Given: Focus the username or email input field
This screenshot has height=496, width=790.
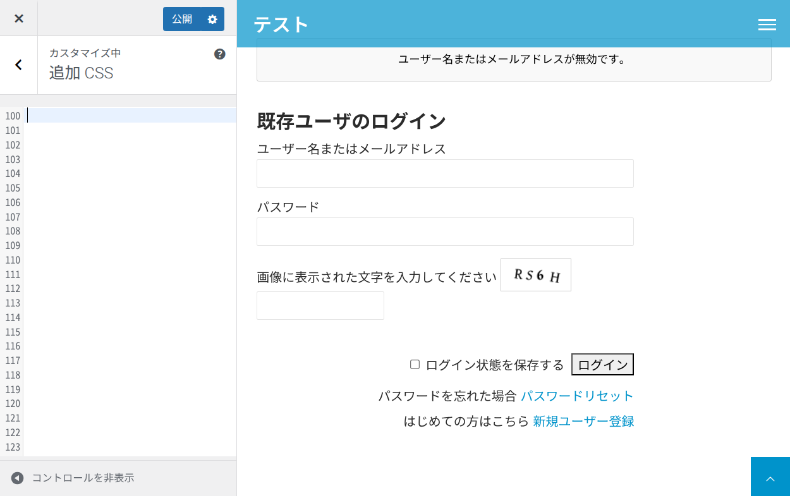Looking at the screenshot, I should tap(445, 173).
